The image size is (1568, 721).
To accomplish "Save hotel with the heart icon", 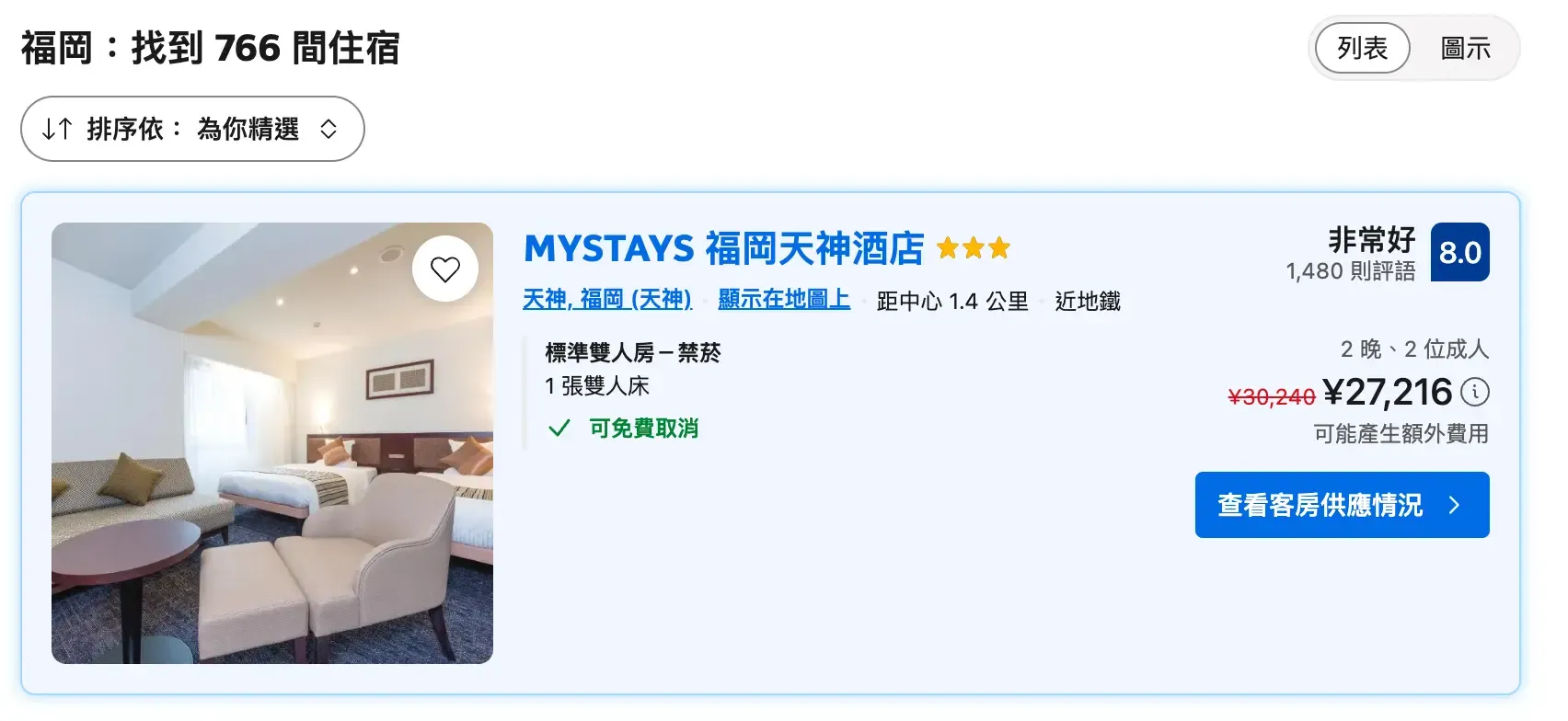I will (x=445, y=269).
